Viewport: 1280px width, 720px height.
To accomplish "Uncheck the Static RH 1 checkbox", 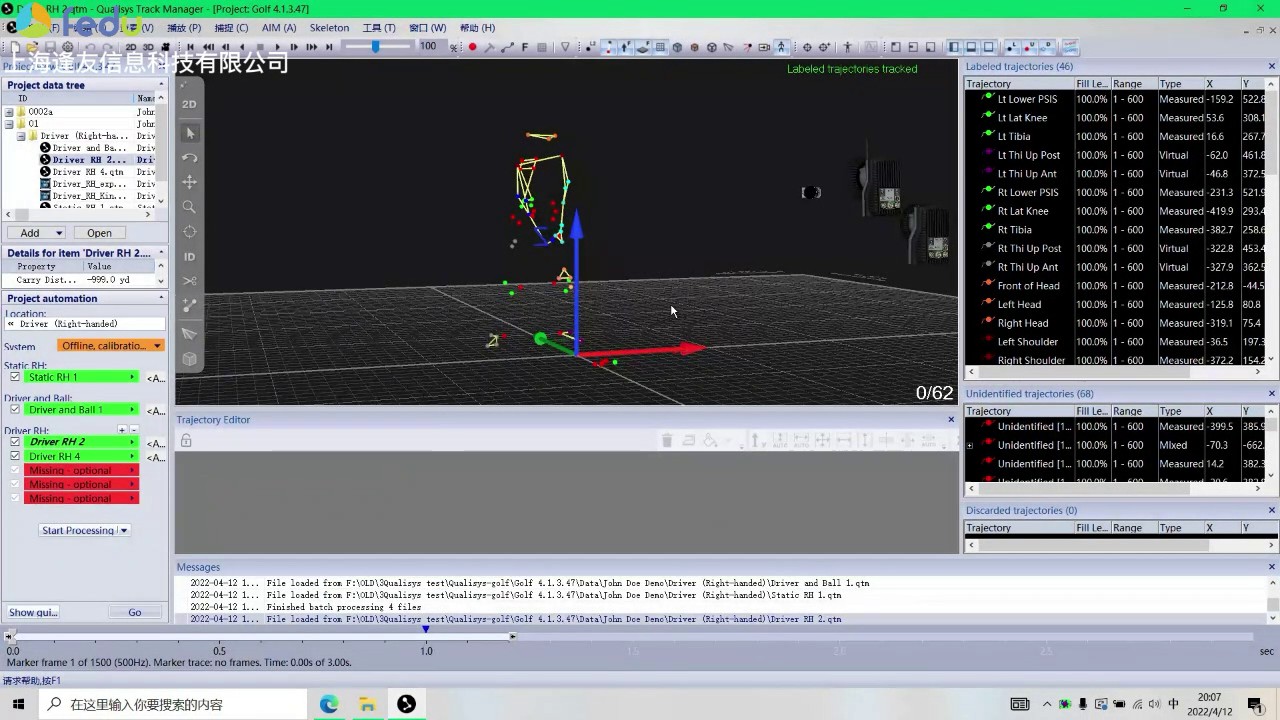I will [15, 377].
